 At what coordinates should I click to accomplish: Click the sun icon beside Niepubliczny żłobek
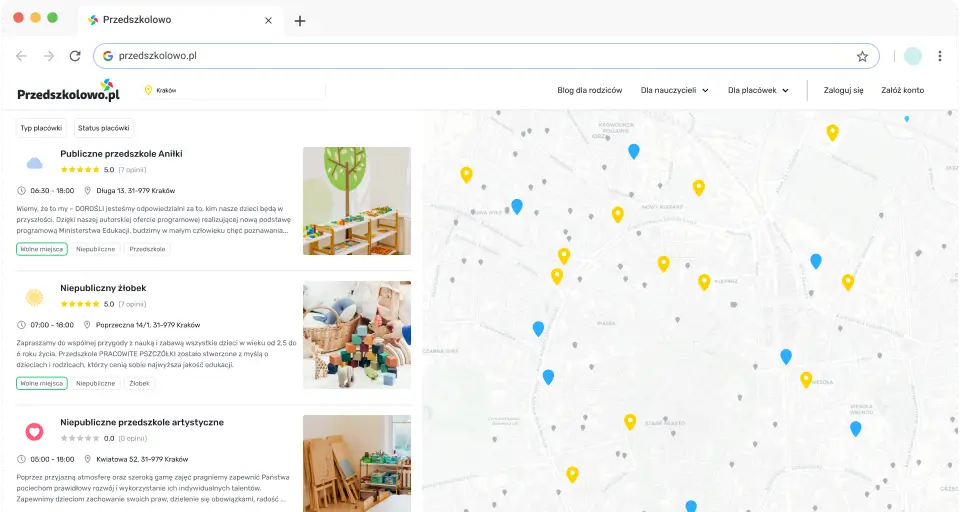click(34, 297)
